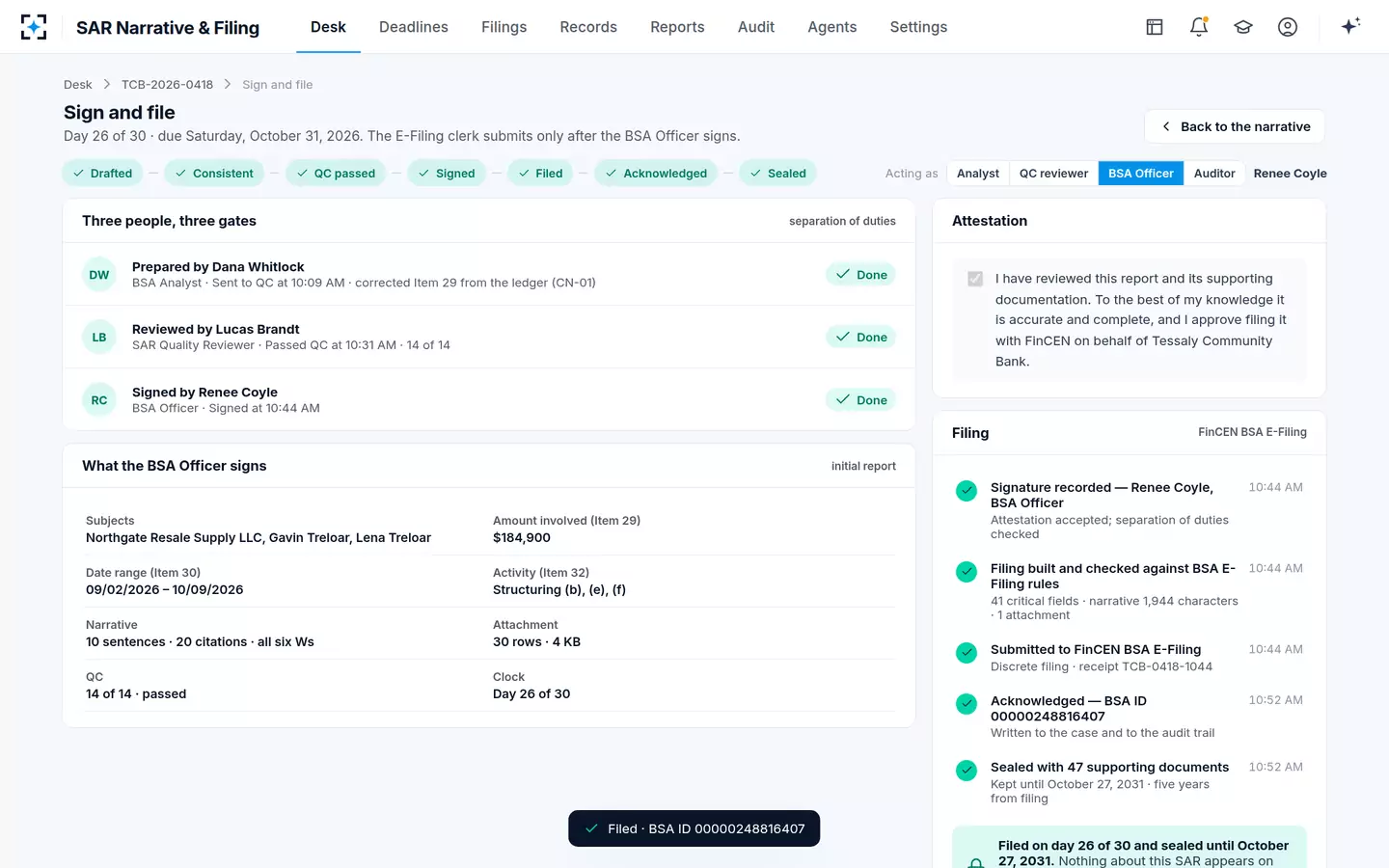Click the Desk breadcrumb link
Screen dimensions: 1389x868
[x=78, y=85]
